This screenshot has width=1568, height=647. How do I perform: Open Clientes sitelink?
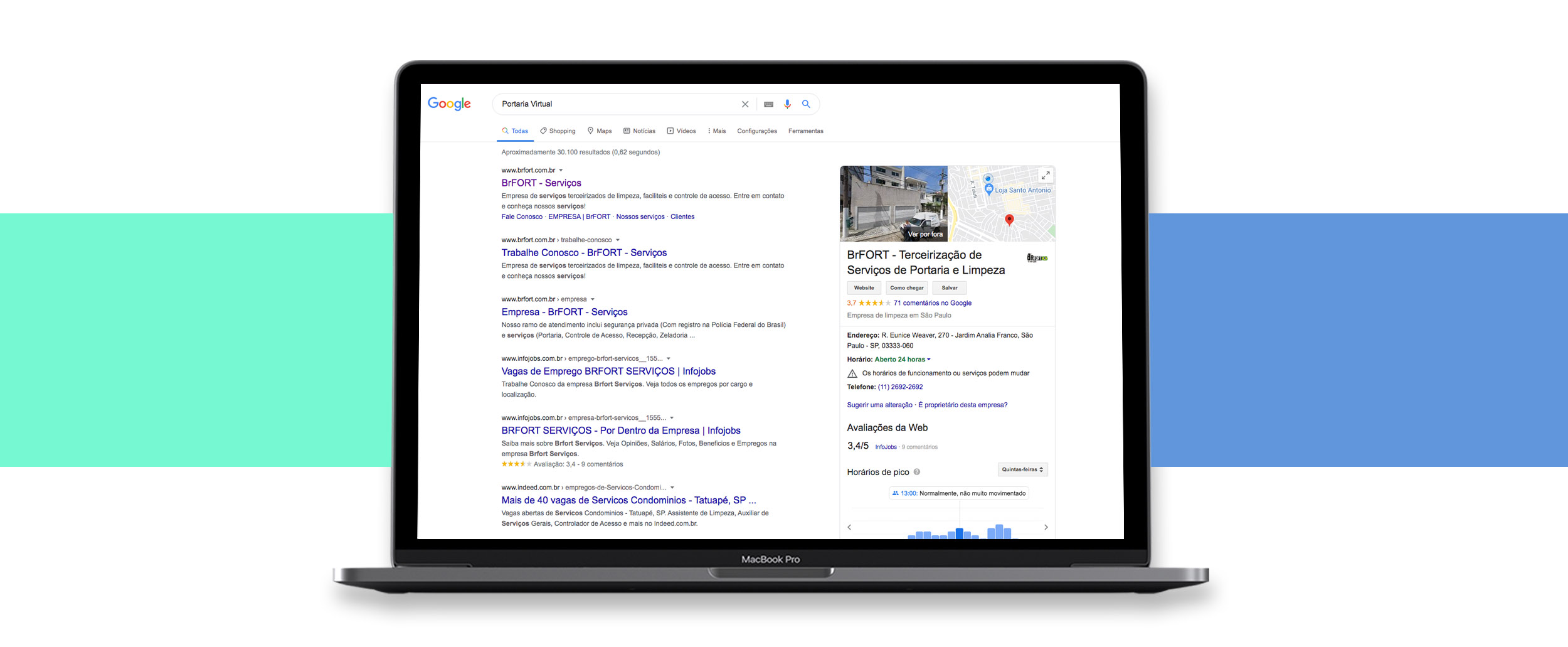pyautogui.click(x=682, y=217)
